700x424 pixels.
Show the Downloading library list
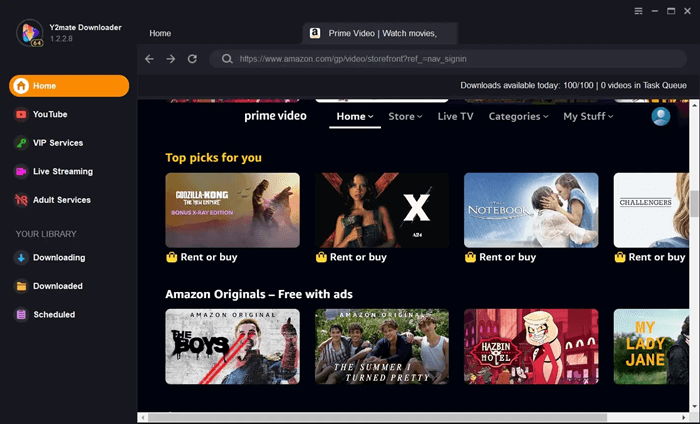click(50, 258)
